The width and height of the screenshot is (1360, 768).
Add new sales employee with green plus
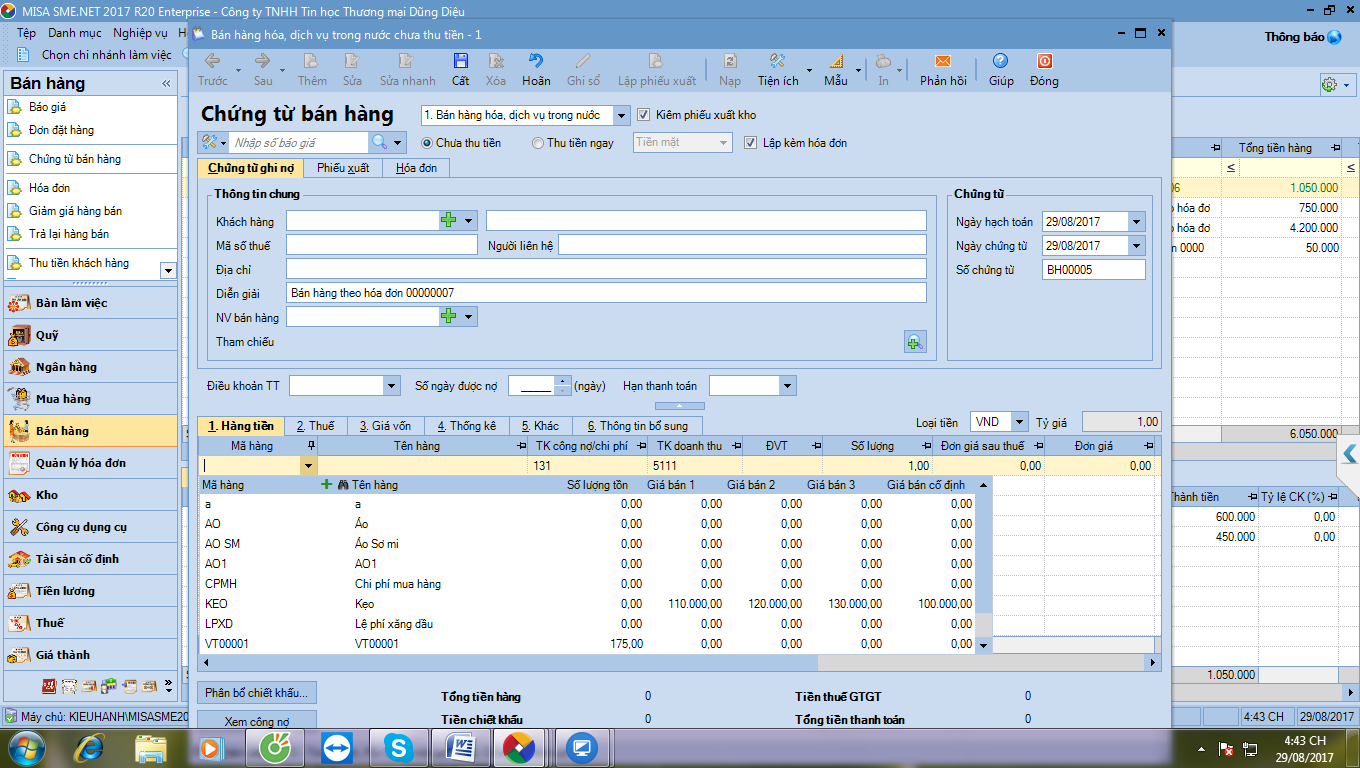[449, 316]
